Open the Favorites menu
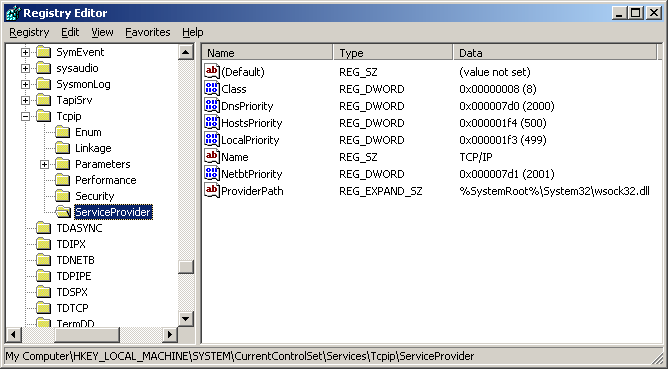 (x=147, y=32)
